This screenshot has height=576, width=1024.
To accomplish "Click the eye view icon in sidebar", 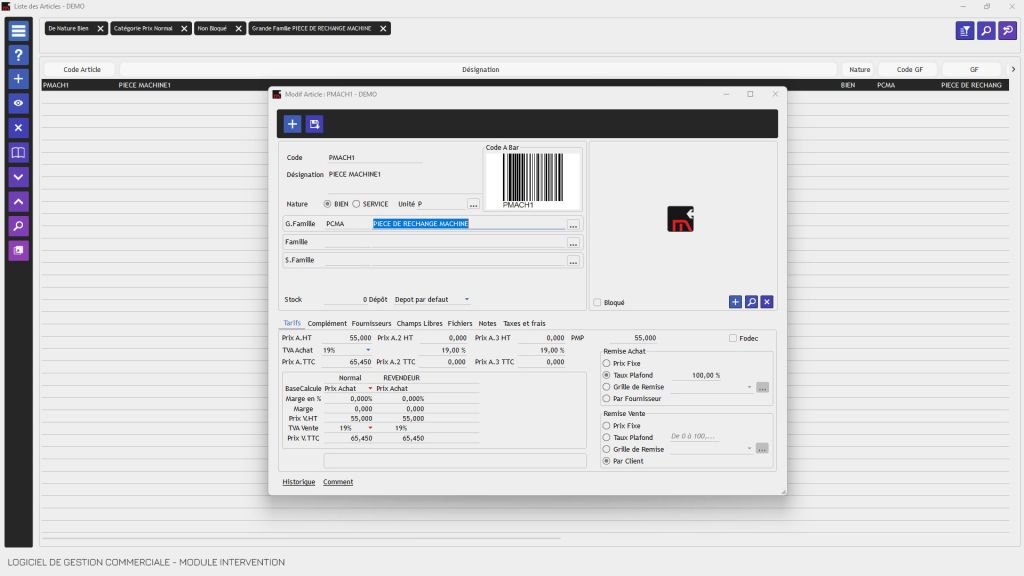I will coord(18,103).
